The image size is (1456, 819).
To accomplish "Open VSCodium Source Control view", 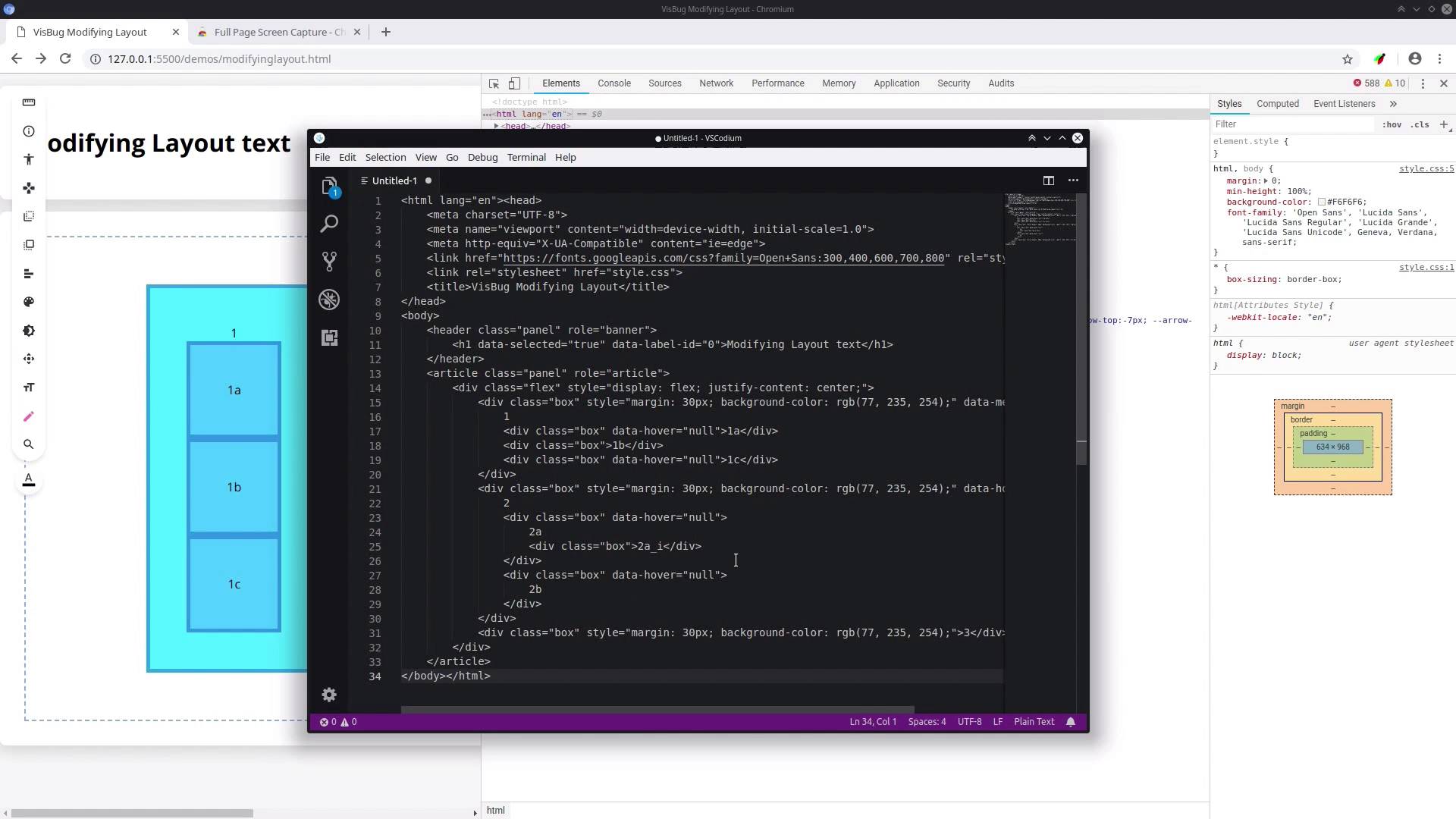I will point(329,262).
